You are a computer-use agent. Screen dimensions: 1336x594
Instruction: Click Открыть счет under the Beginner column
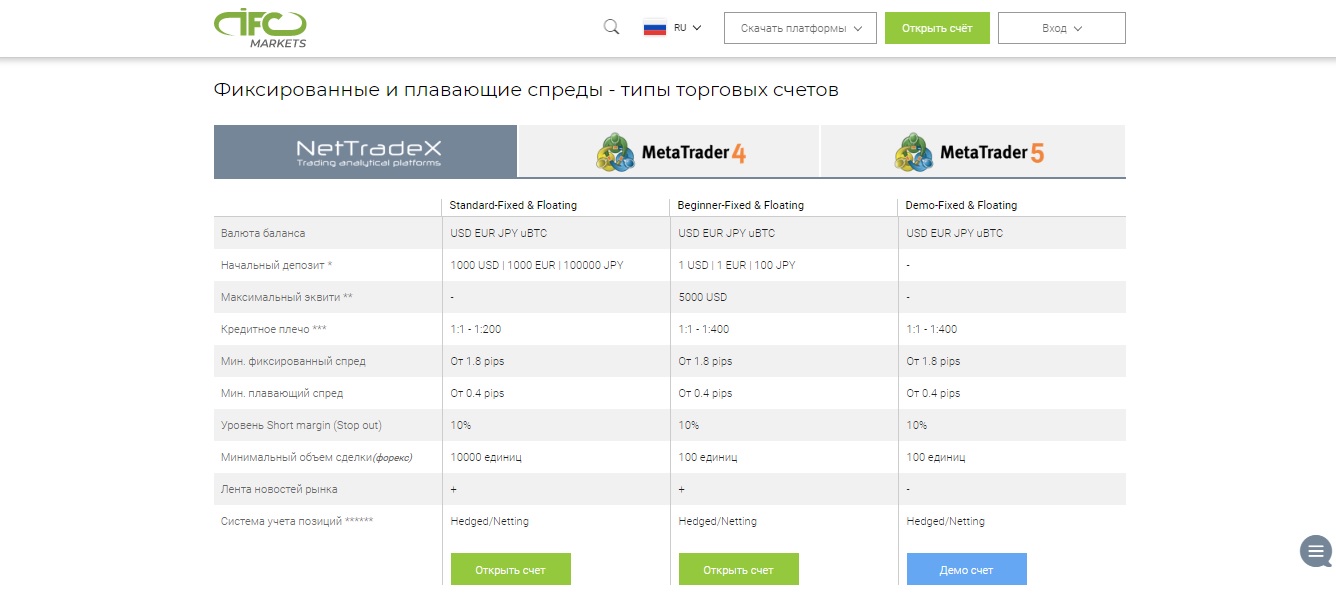click(x=738, y=568)
